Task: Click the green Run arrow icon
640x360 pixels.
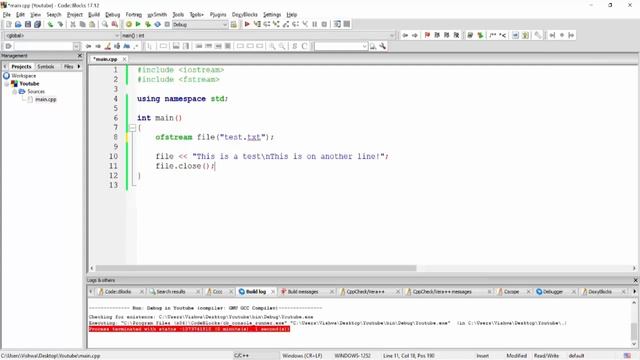Action: click(x=138, y=24)
